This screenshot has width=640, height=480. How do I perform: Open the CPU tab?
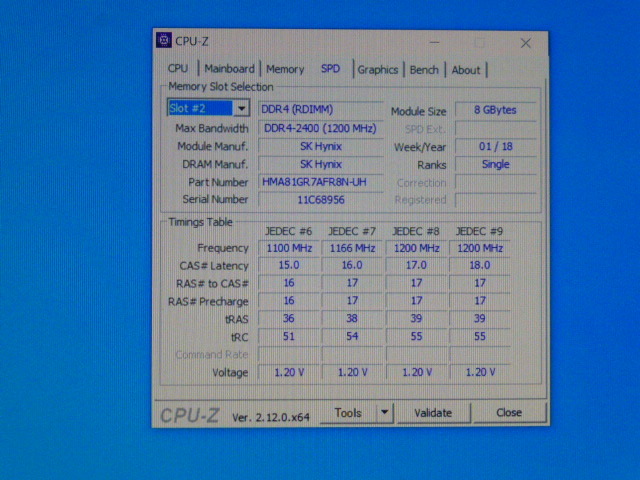click(178, 68)
